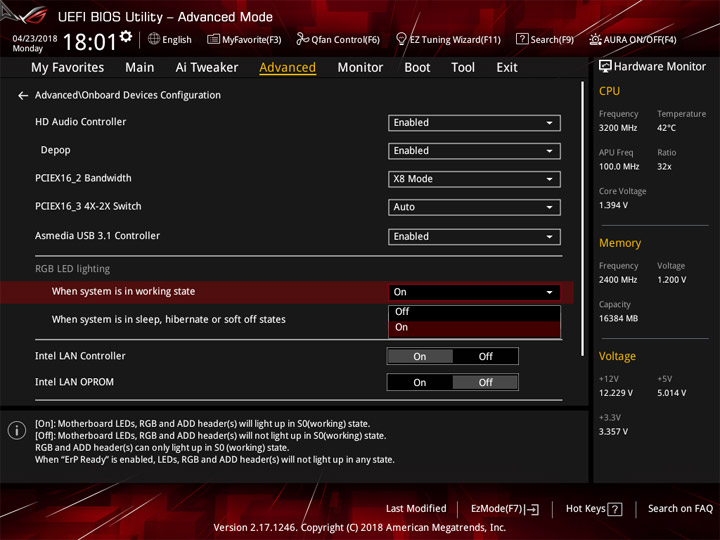The image size is (720, 540).
Task: Open the PCIEX16_3 4X-2X Switch dropdown
Action: (x=474, y=207)
